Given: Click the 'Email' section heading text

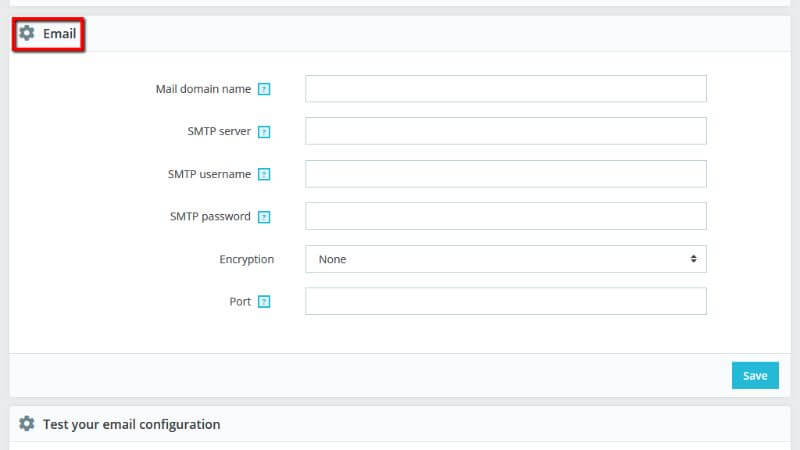Looking at the screenshot, I should click(60, 34).
